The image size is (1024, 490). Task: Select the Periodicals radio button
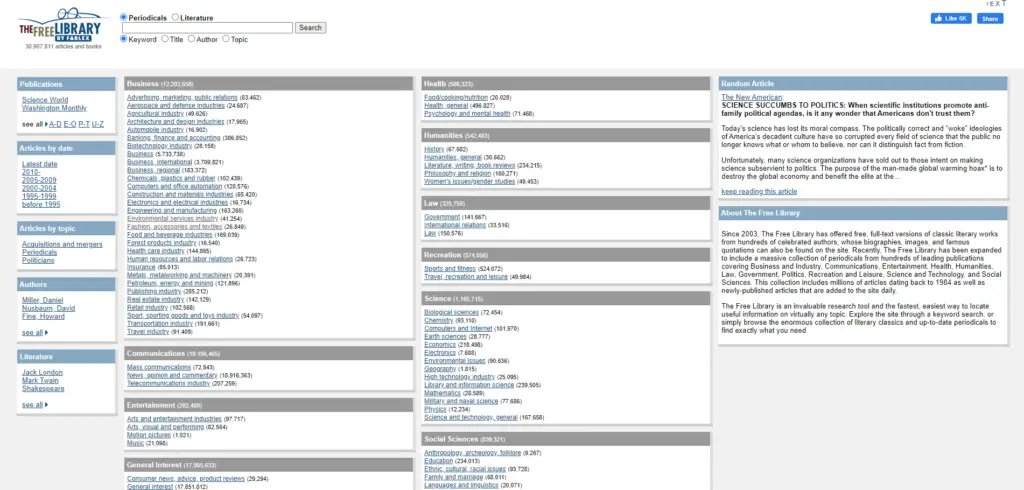click(124, 17)
